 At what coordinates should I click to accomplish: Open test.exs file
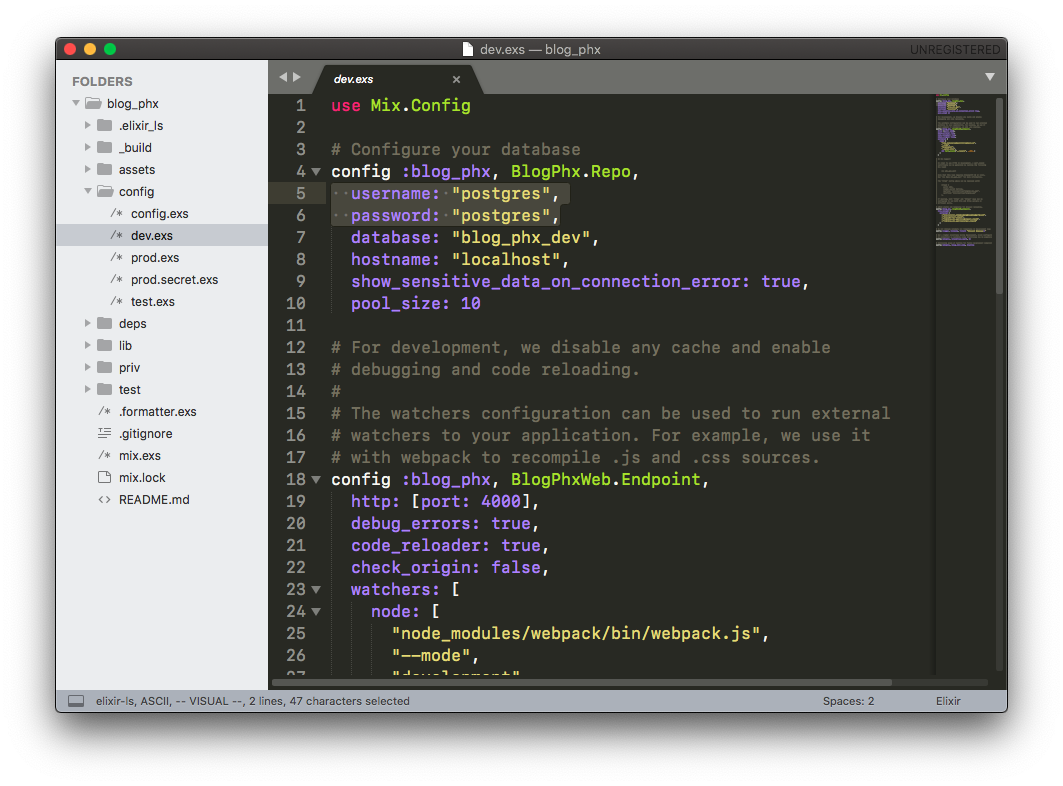pos(153,302)
